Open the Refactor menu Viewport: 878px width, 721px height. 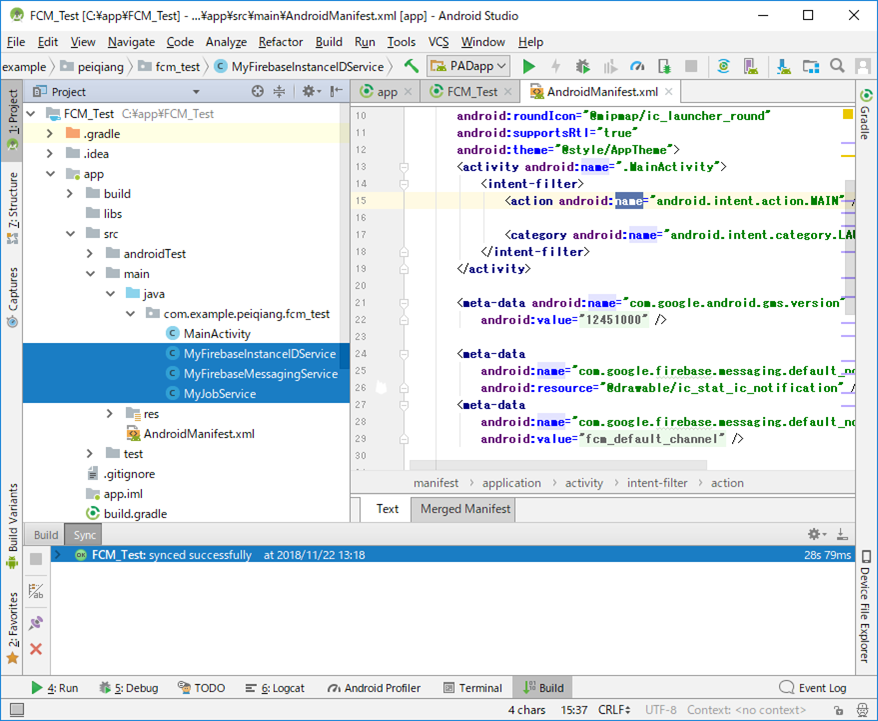click(281, 42)
